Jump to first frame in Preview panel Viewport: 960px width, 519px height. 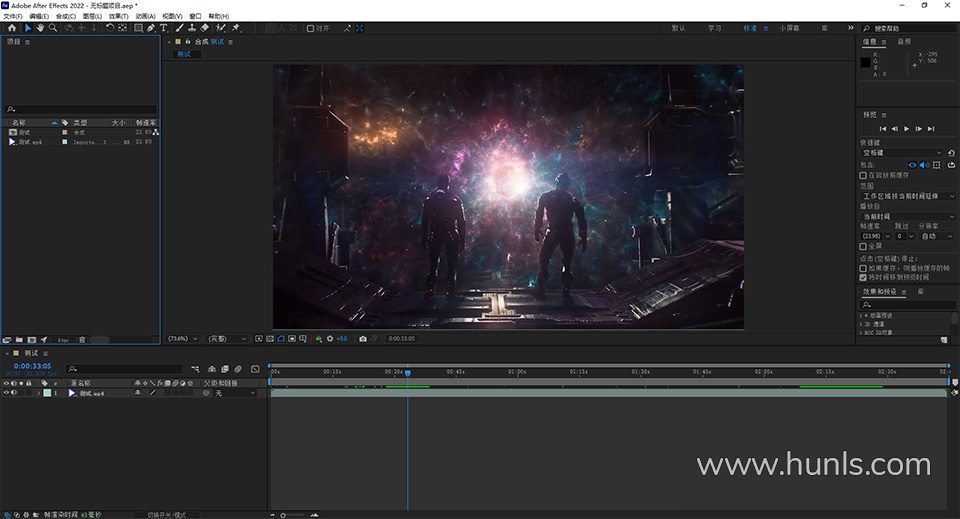[882, 129]
